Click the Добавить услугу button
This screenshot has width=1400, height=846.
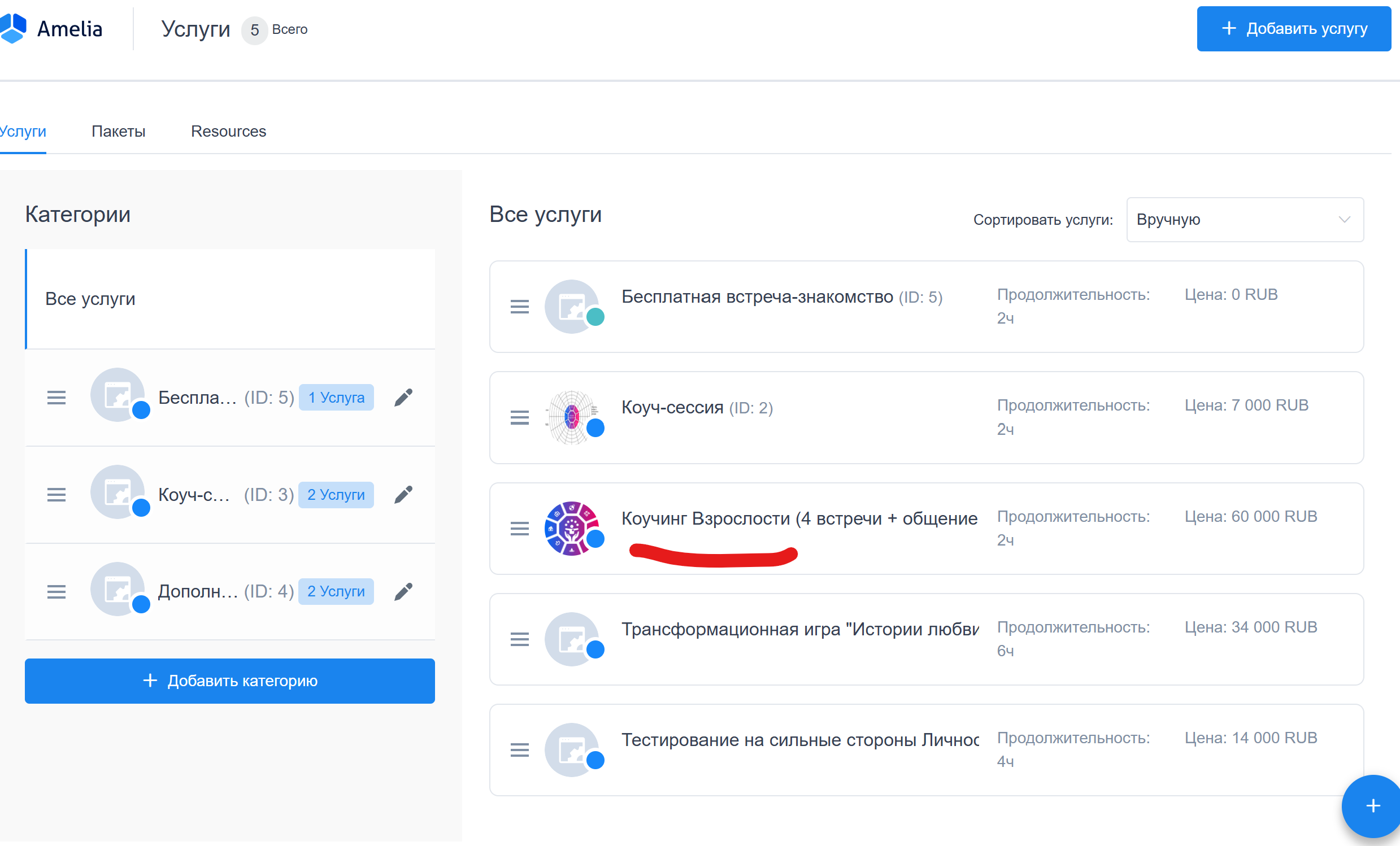(1294, 29)
